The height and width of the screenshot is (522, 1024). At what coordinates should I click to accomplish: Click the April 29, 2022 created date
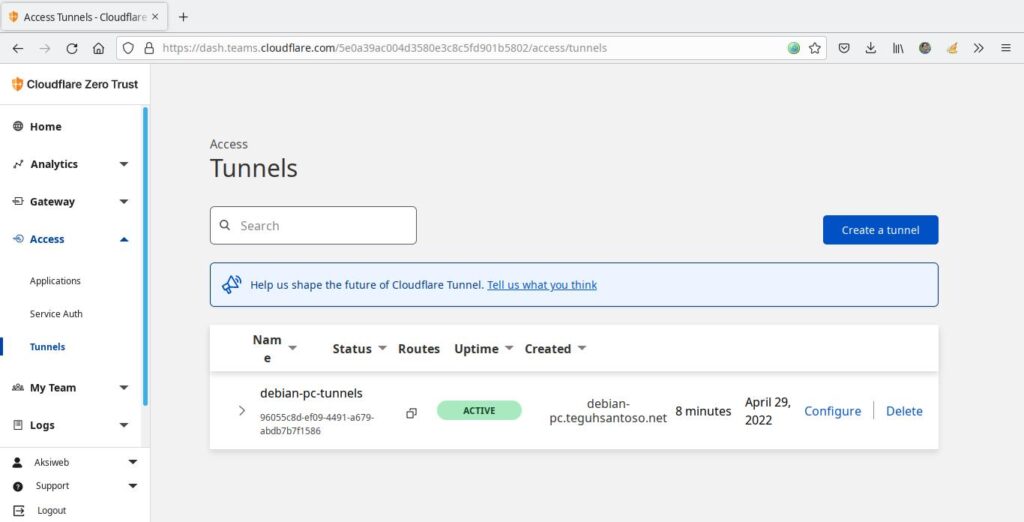(x=768, y=411)
